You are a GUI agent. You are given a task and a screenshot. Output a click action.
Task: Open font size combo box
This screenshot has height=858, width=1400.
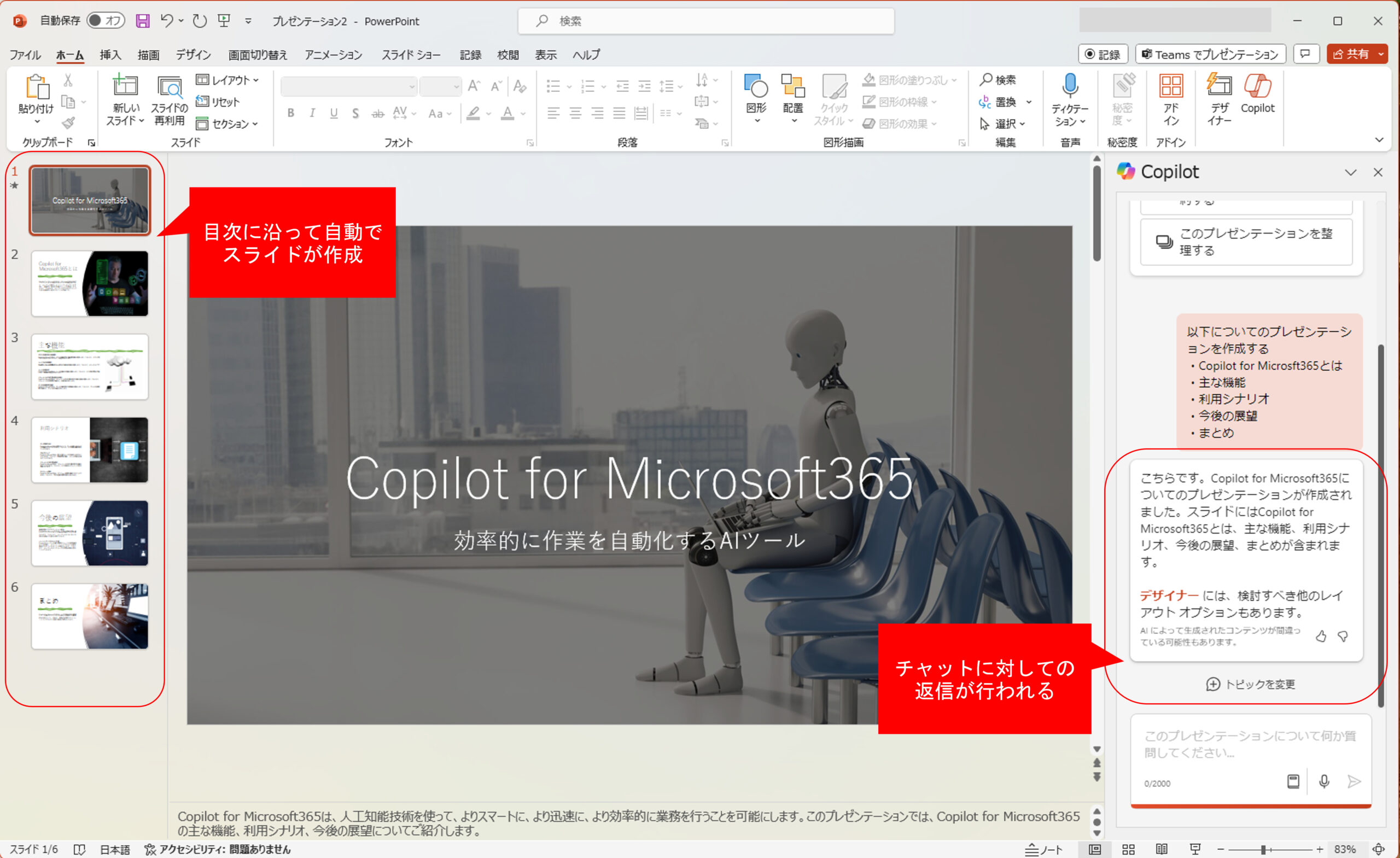pos(440,87)
